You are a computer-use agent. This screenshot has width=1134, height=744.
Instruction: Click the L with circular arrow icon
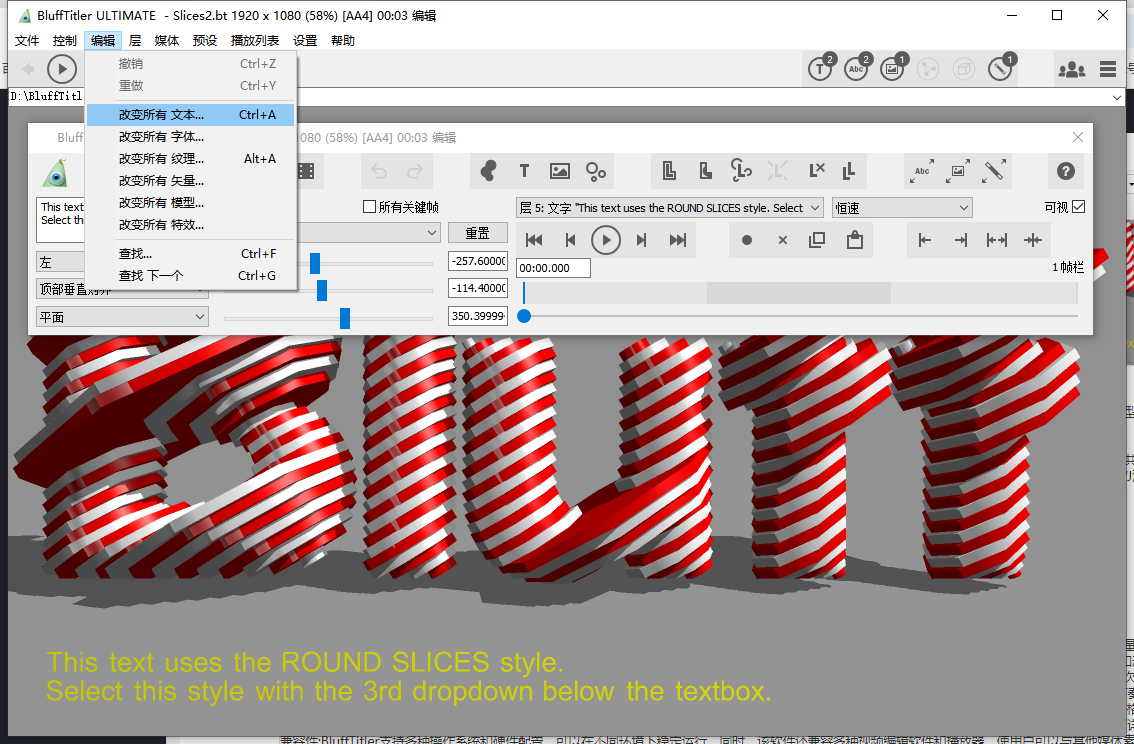coord(741,171)
